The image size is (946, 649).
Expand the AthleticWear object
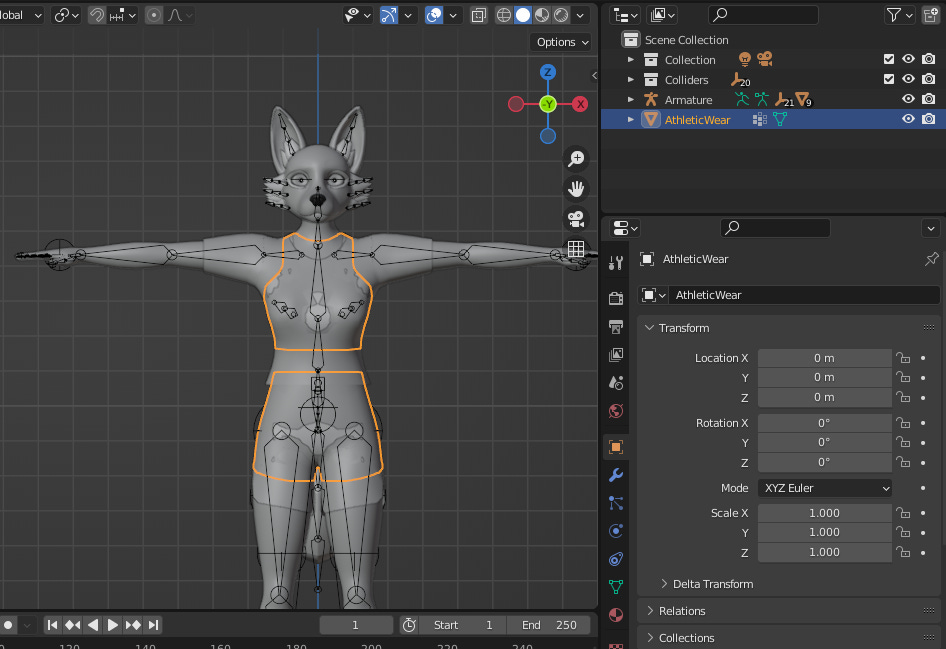click(x=631, y=119)
